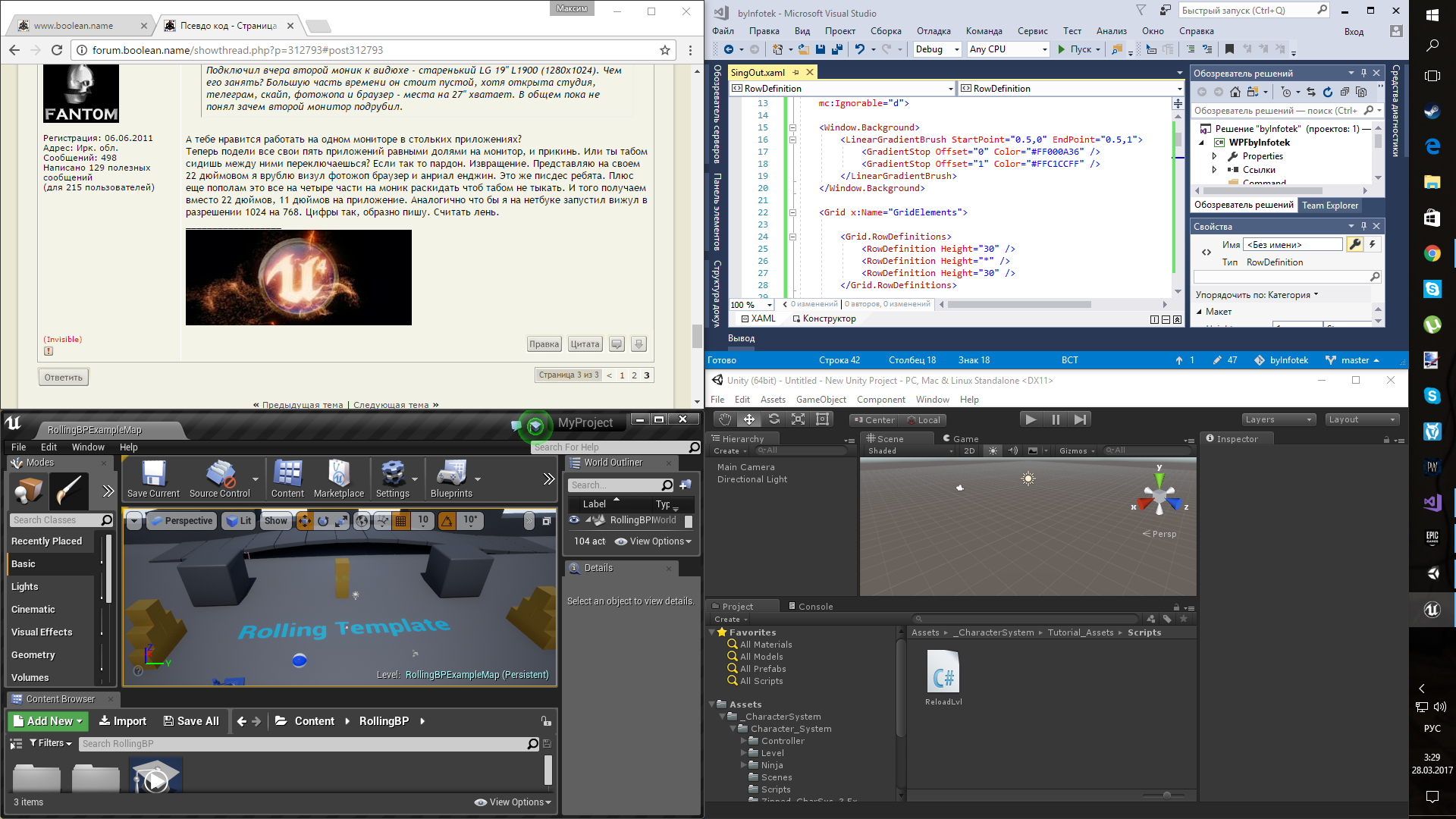Switch to the Unity Console tab

tap(811, 607)
